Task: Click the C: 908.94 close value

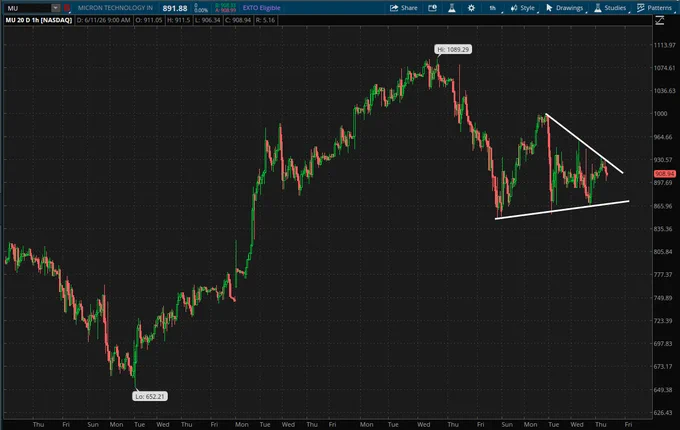Action: point(238,20)
